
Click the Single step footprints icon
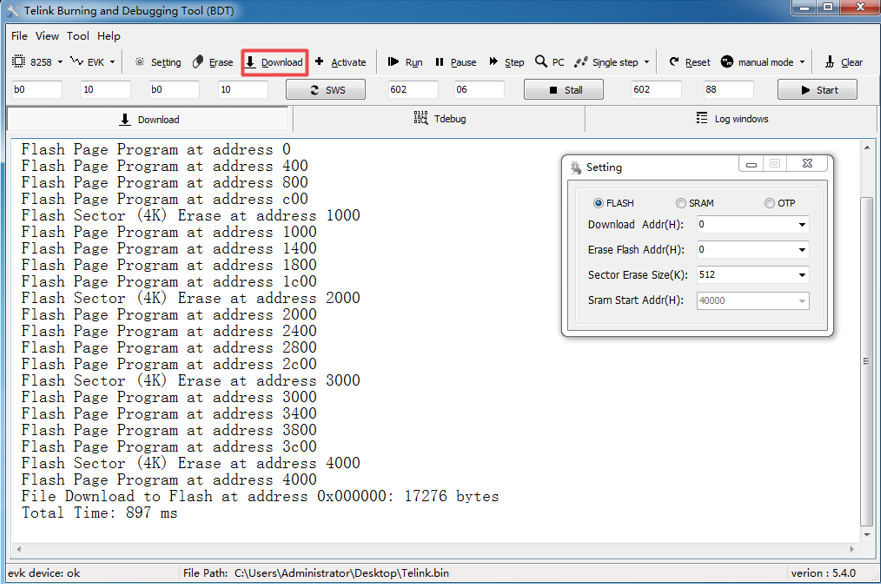[x=581, y=62]
